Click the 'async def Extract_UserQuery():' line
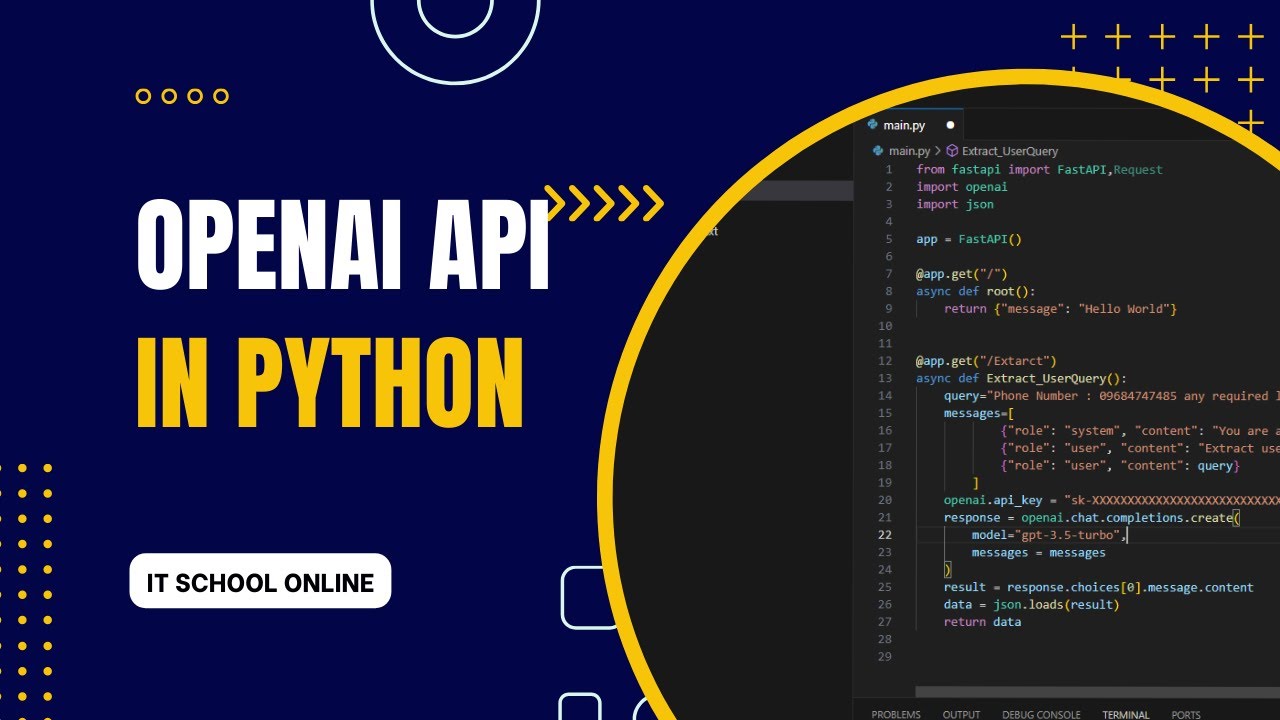Screen dimensions: 1280x720 1022,378
